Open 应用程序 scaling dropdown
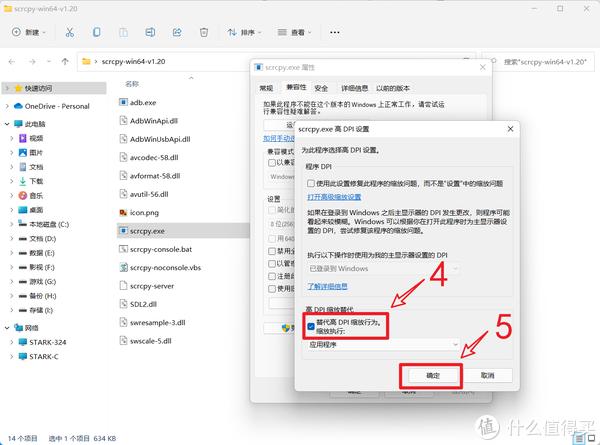Image resolution: width=600 pixels, height=445 pixels. [383, 344]
